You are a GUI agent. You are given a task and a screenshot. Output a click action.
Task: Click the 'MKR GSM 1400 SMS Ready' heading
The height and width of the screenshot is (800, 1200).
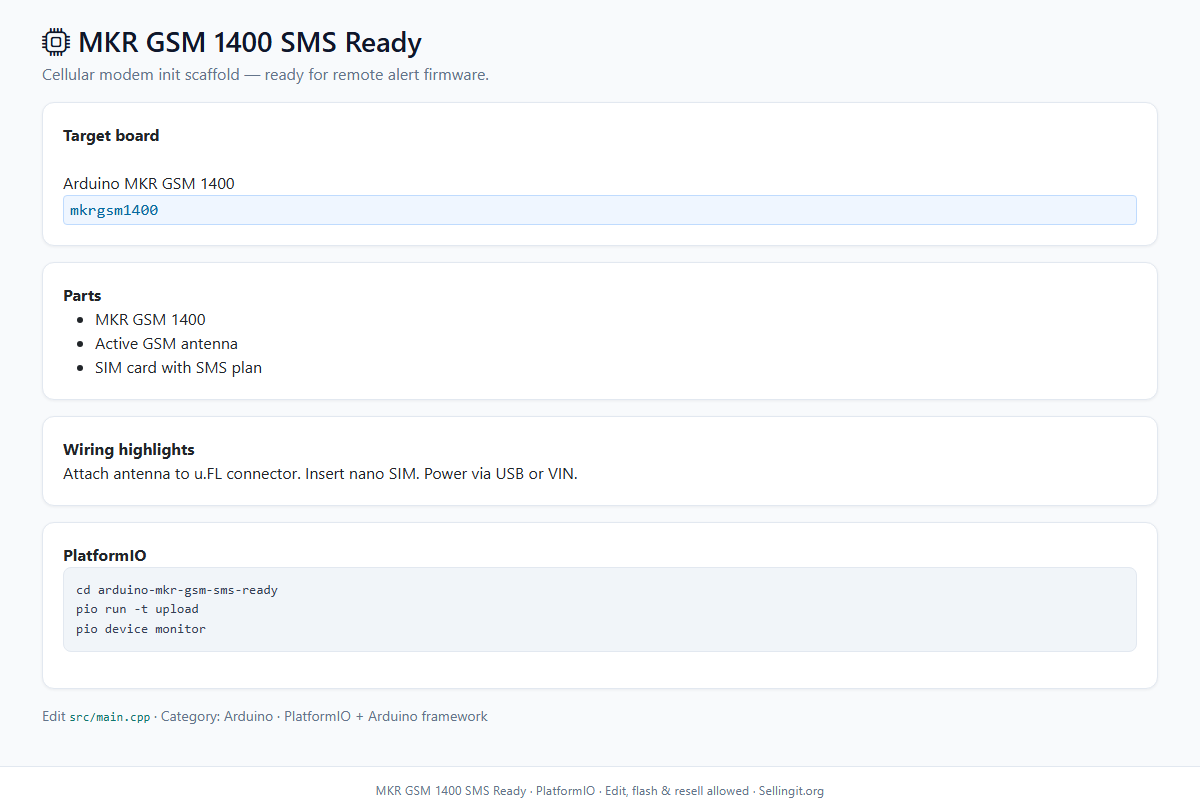(250, 42)
